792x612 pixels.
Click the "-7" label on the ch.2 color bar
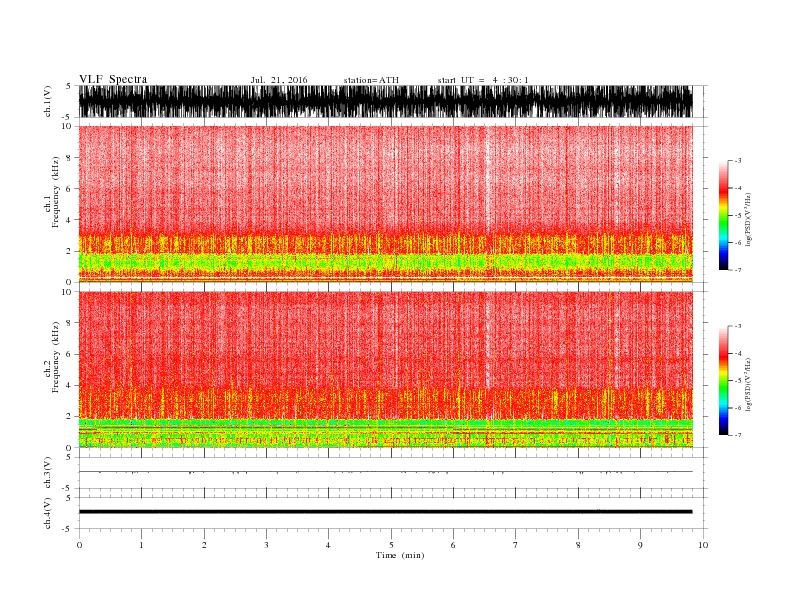737,435
